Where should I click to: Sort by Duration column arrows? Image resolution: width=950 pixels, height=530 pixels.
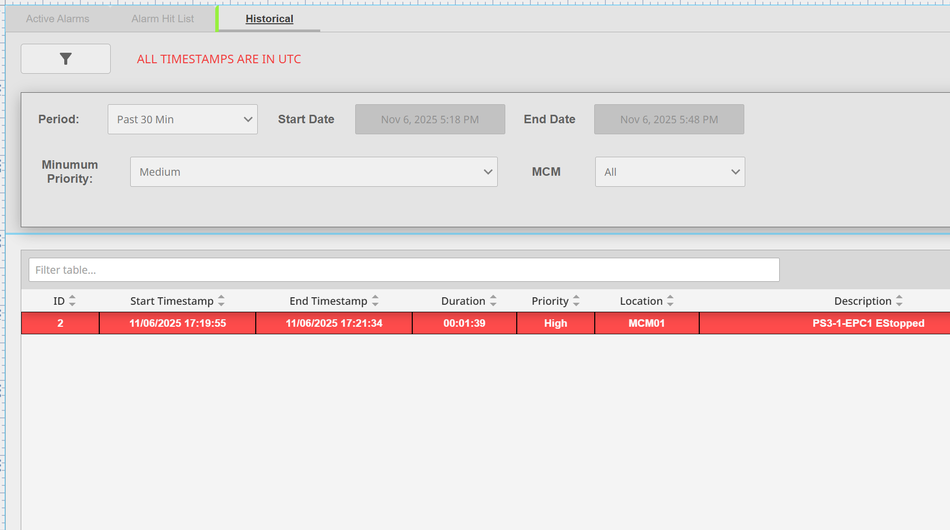point(493,301)
